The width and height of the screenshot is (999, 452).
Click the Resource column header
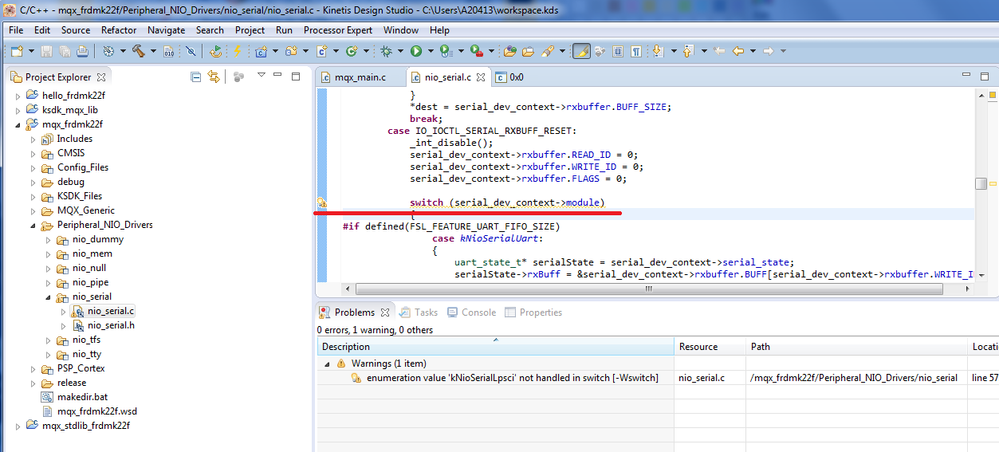pos(710,347)
